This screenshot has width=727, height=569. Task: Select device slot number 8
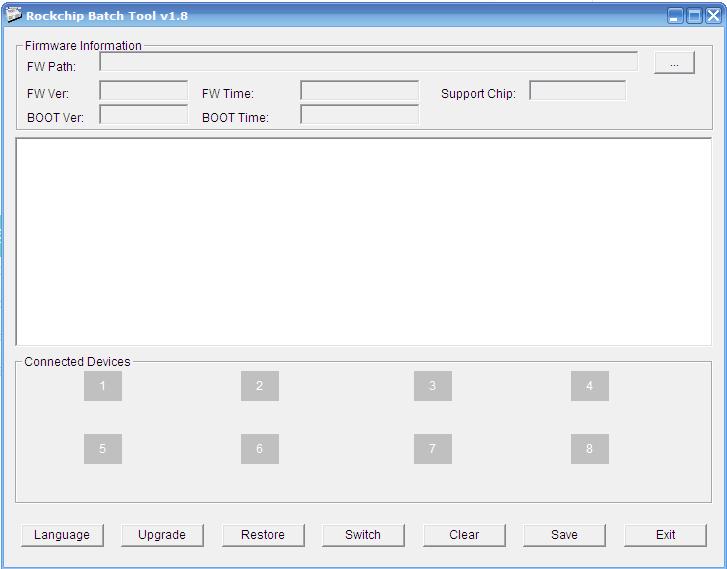pos(589,449)
